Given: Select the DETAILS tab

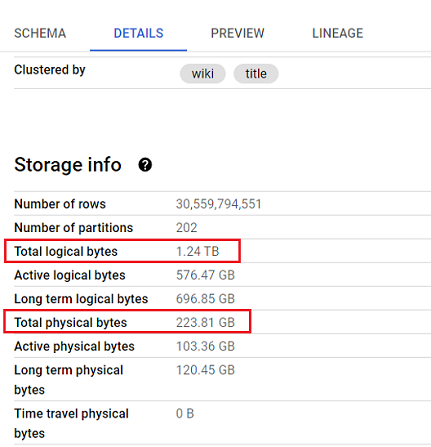Looking at the screenshot, I should tap(138, 33).
